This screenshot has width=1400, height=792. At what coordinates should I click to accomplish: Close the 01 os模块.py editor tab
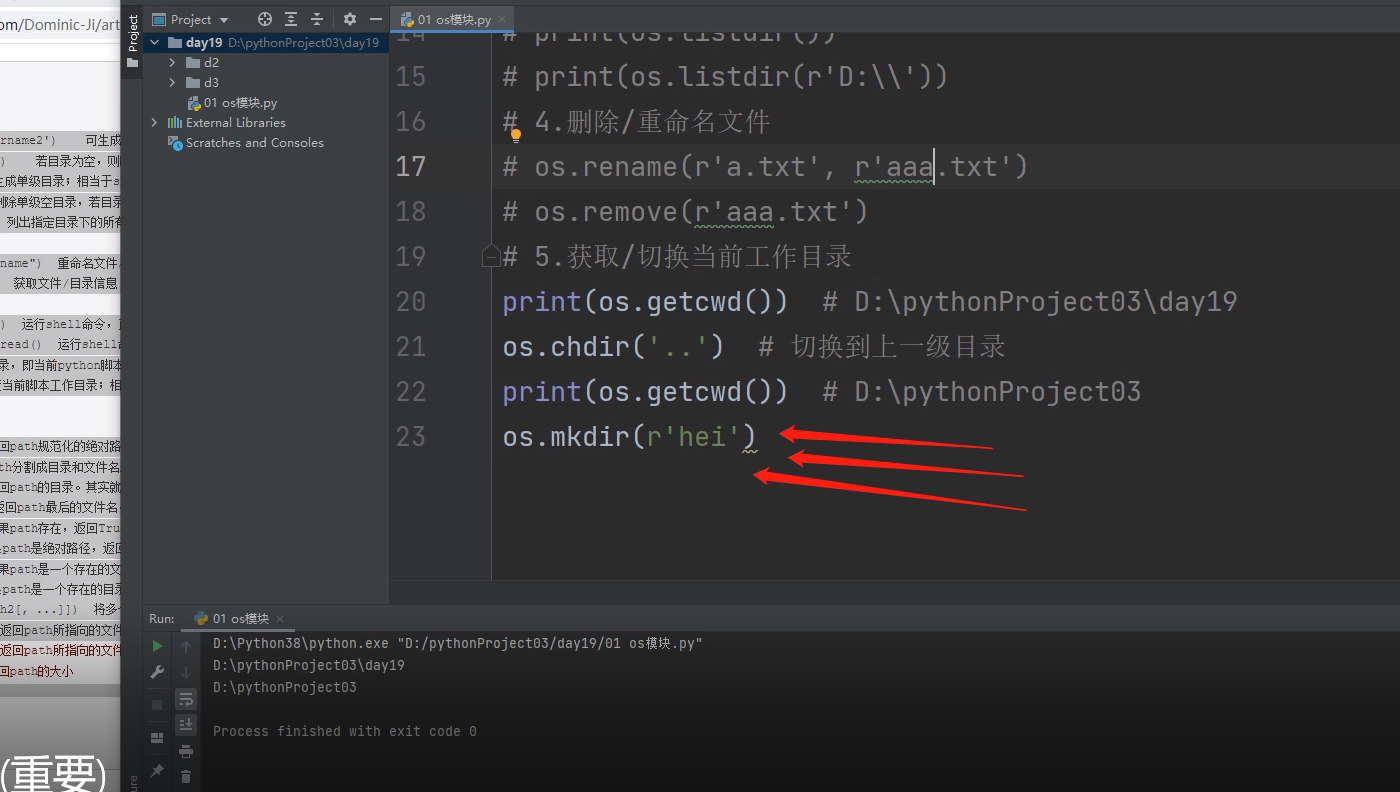click(502, 19)
